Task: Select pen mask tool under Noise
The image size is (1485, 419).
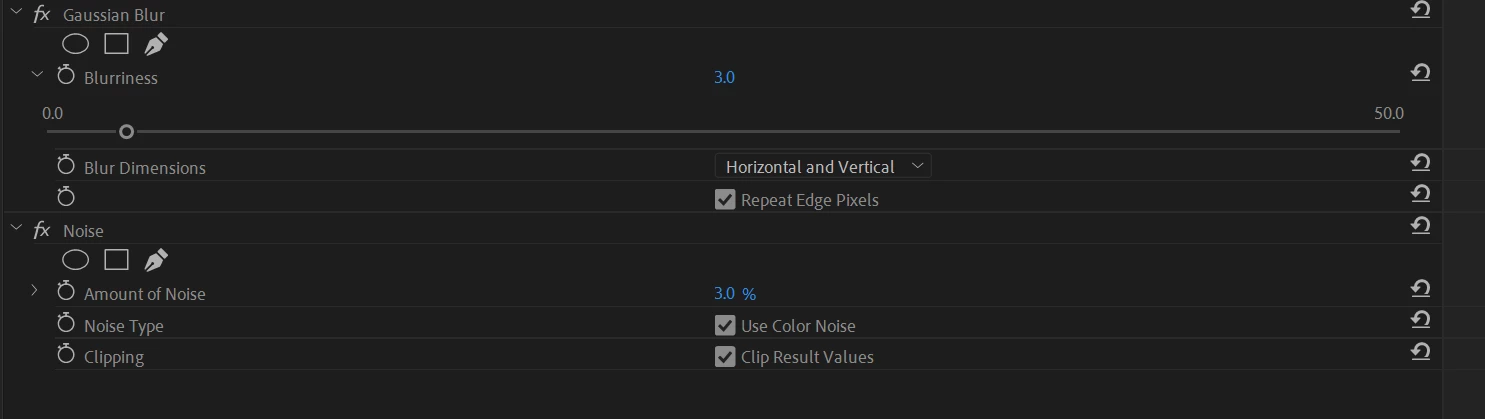Action: pos(156,260)
